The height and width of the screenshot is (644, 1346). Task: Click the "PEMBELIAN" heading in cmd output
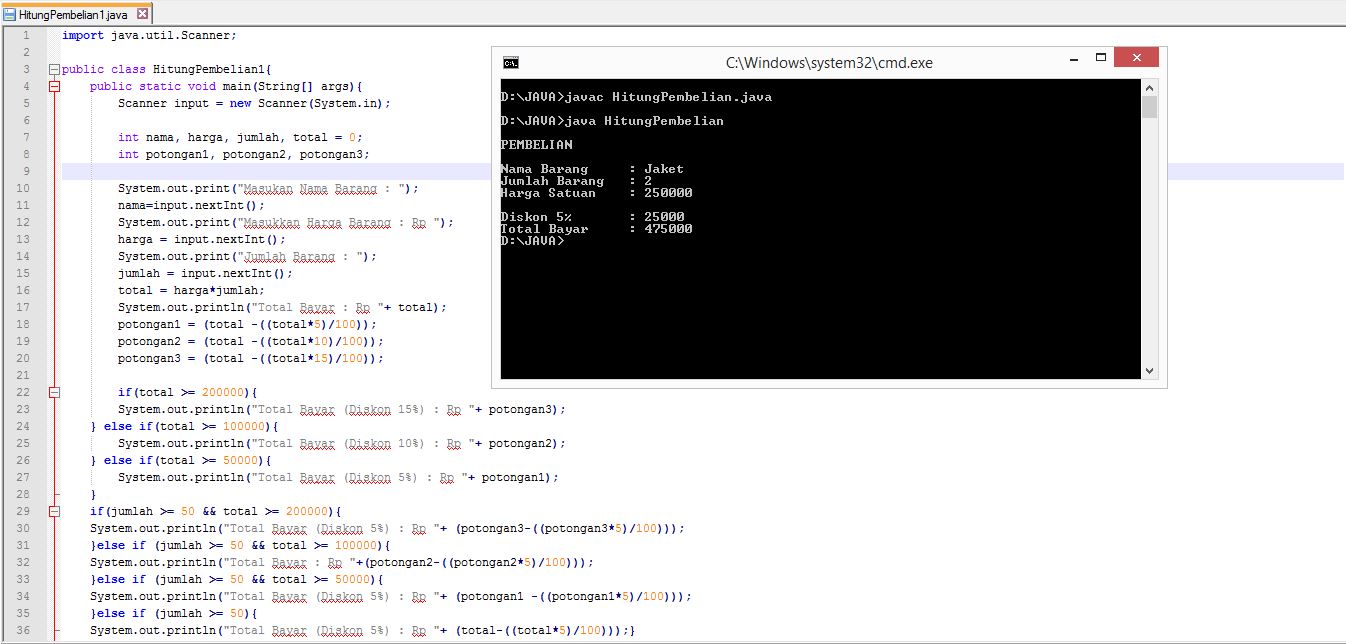click(x=537, y=145)
